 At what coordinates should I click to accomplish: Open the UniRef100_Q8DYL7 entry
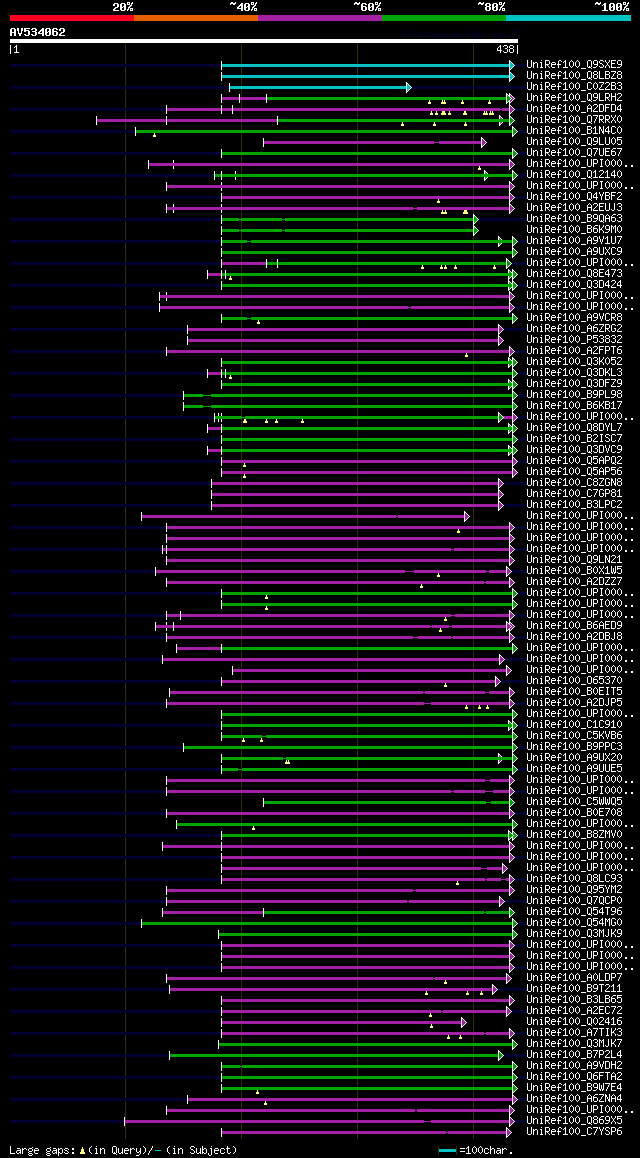[574, 428]
